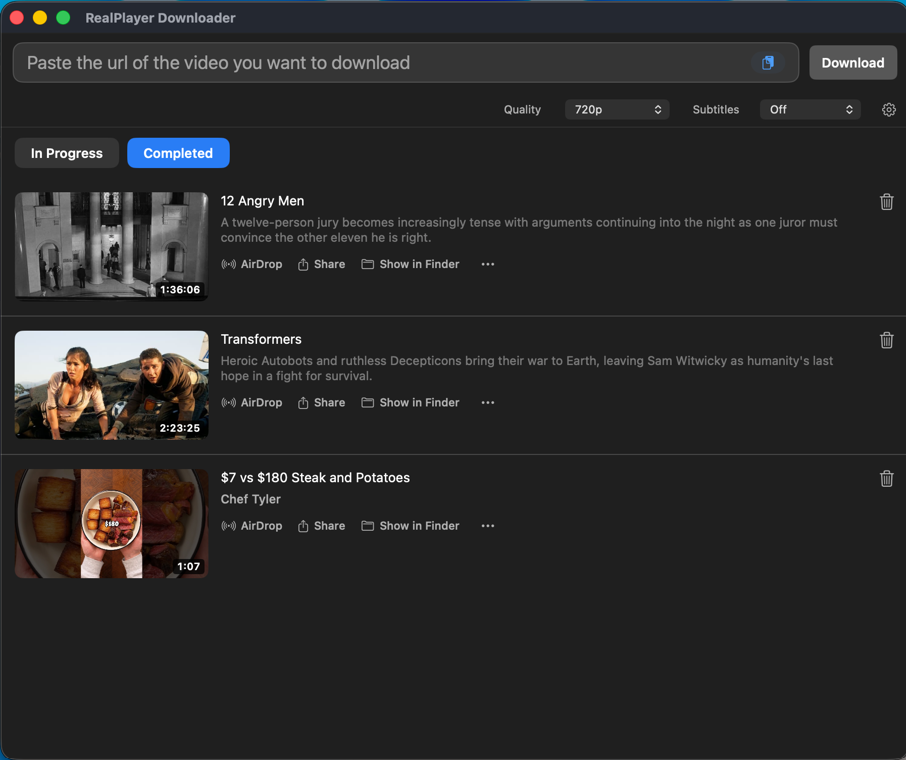AirDrop the 12 Angry Men video
Viewport: 906px width, 760px height.
pyautogui.click(x=252, y=264)
